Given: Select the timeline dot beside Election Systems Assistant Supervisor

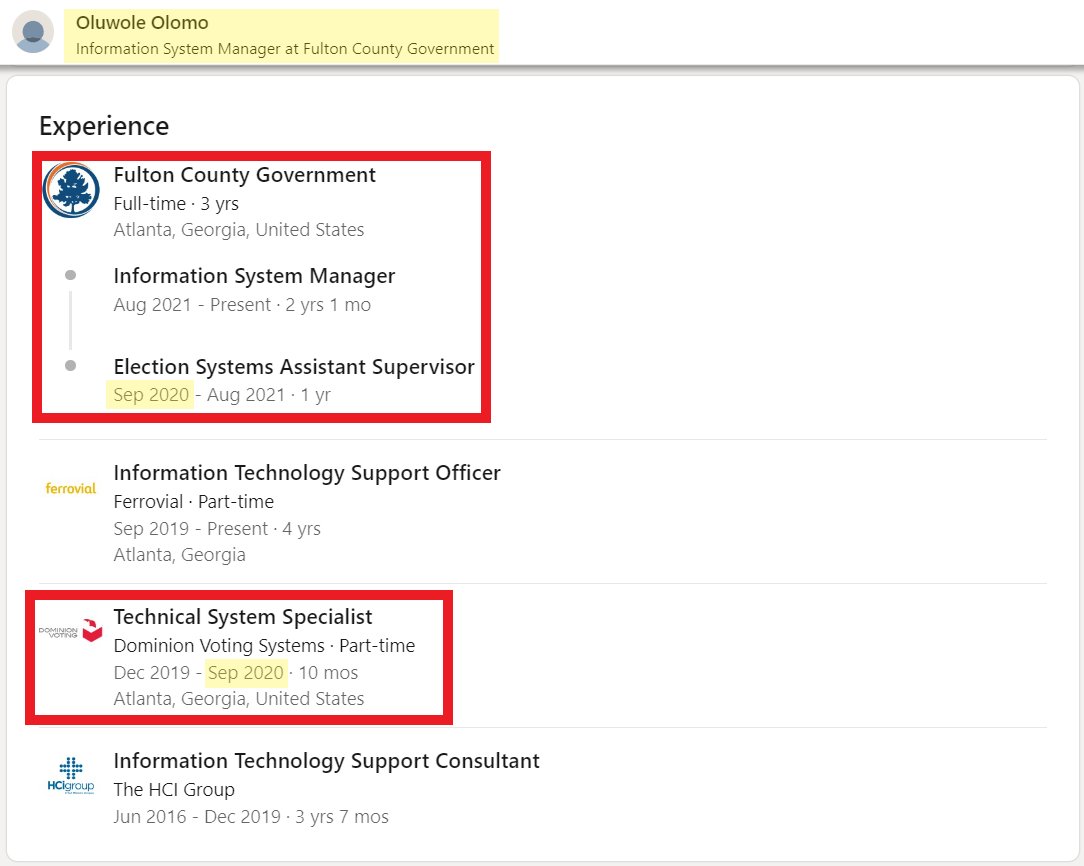Looking at the screenshot, I should click(x=70, y=366).
